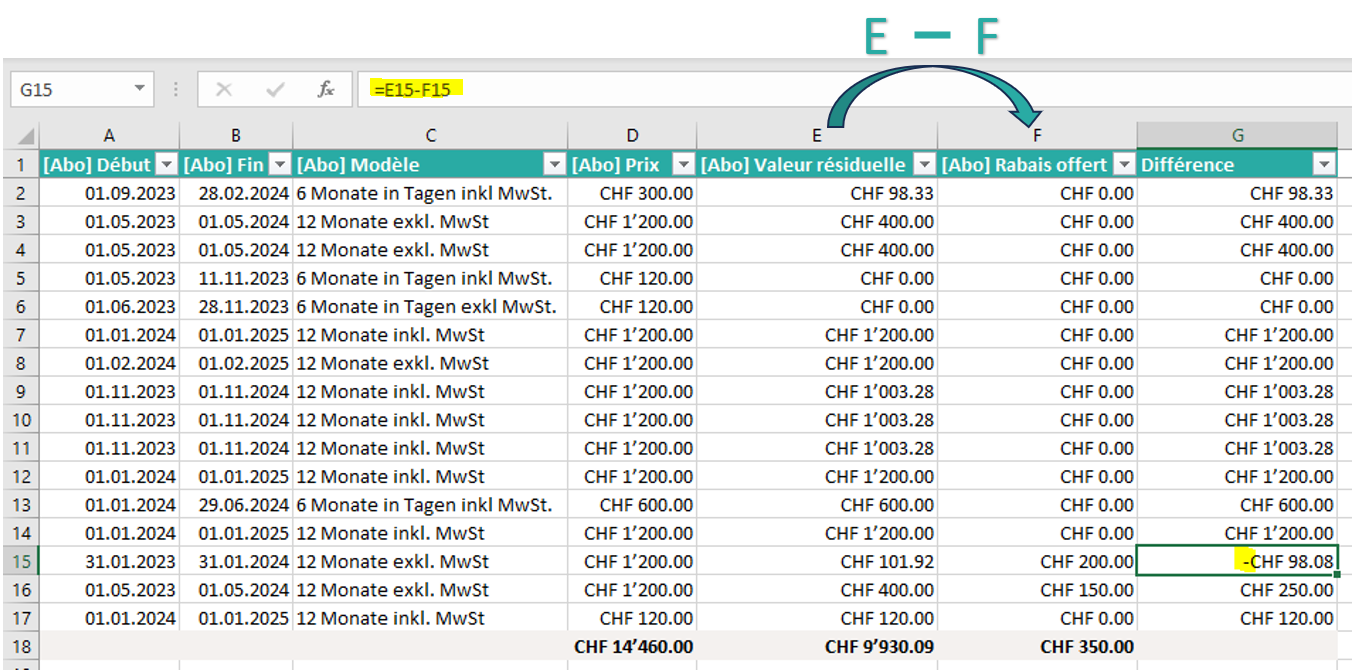Click the Insert Function fx icon
This screenshot has width=1354, height=671.
click(325, 90)
